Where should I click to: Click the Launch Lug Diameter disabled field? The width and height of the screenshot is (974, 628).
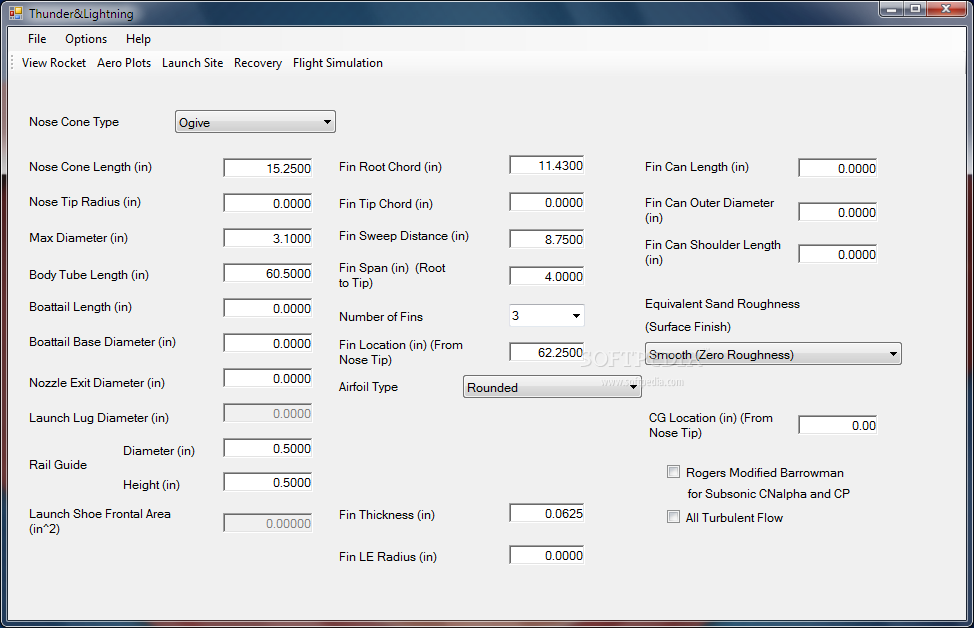[268, 413]
